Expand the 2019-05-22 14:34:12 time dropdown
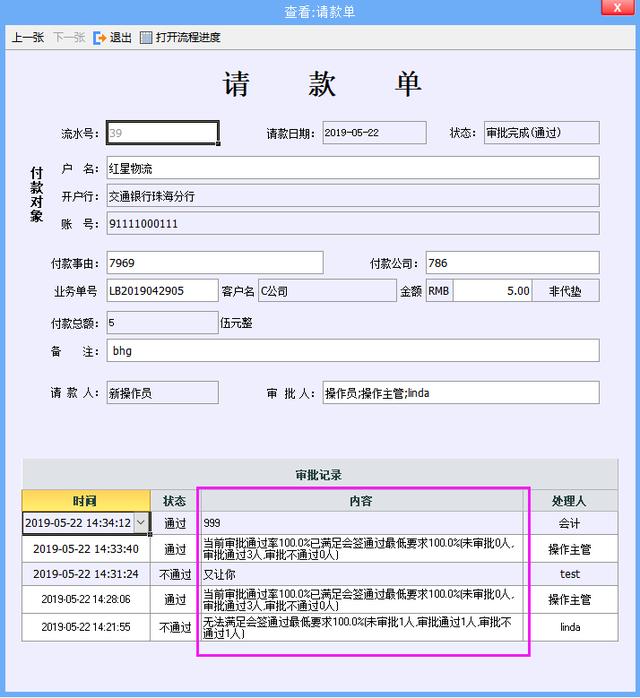The image size is (640, 698). click(141, 523)
